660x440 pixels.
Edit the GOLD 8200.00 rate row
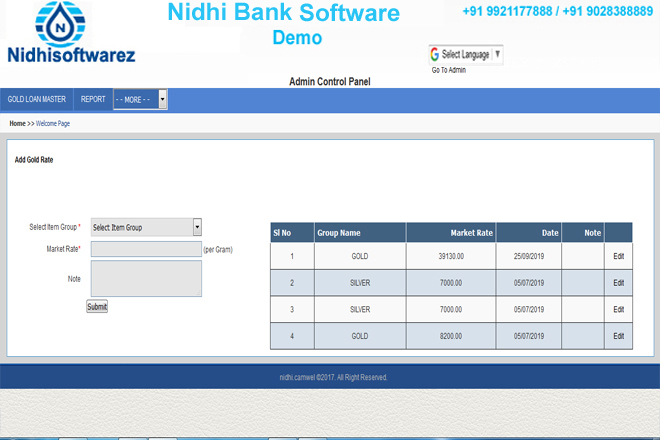[x=618, y=336]
